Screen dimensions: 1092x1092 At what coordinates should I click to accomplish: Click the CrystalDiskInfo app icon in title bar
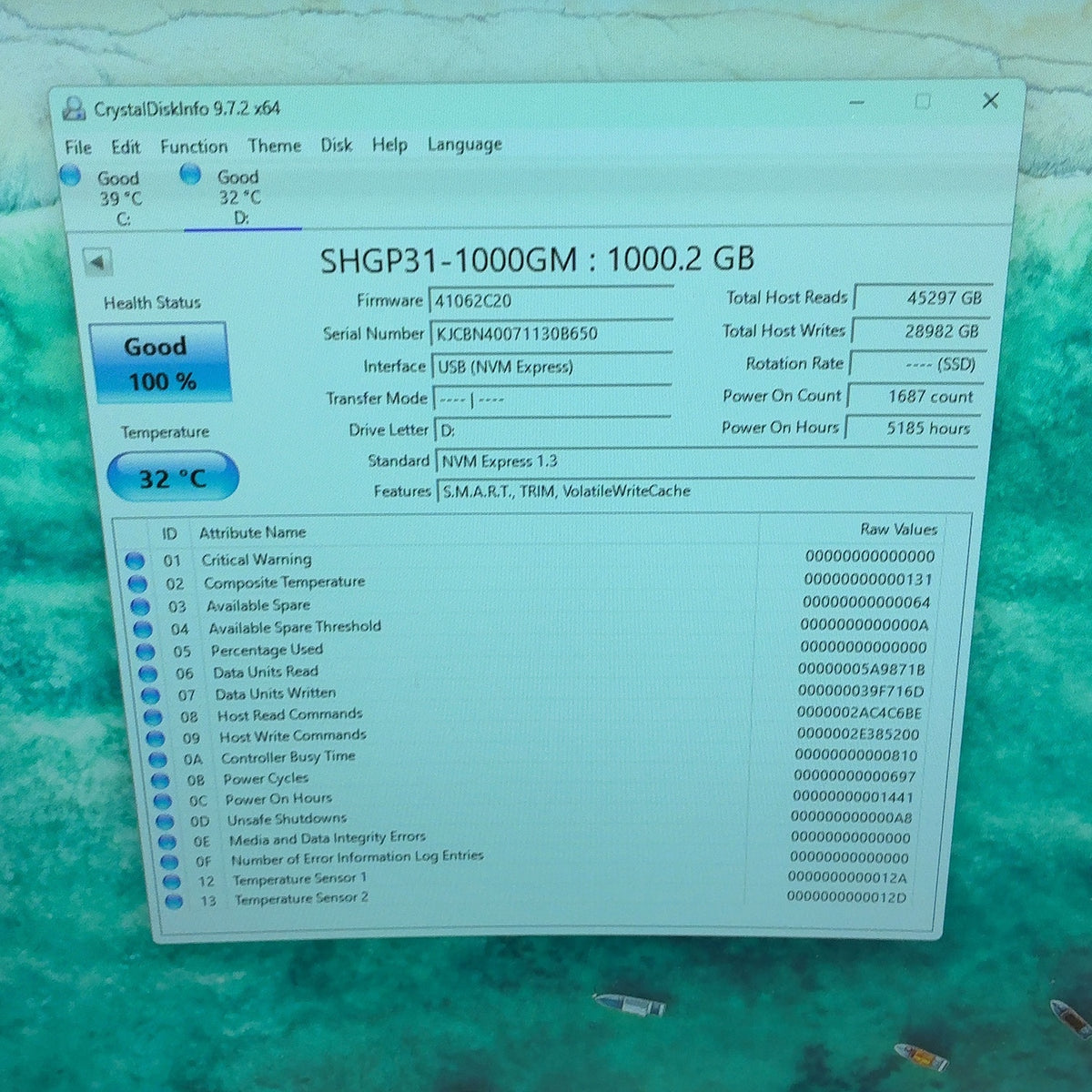coord(74,111)
